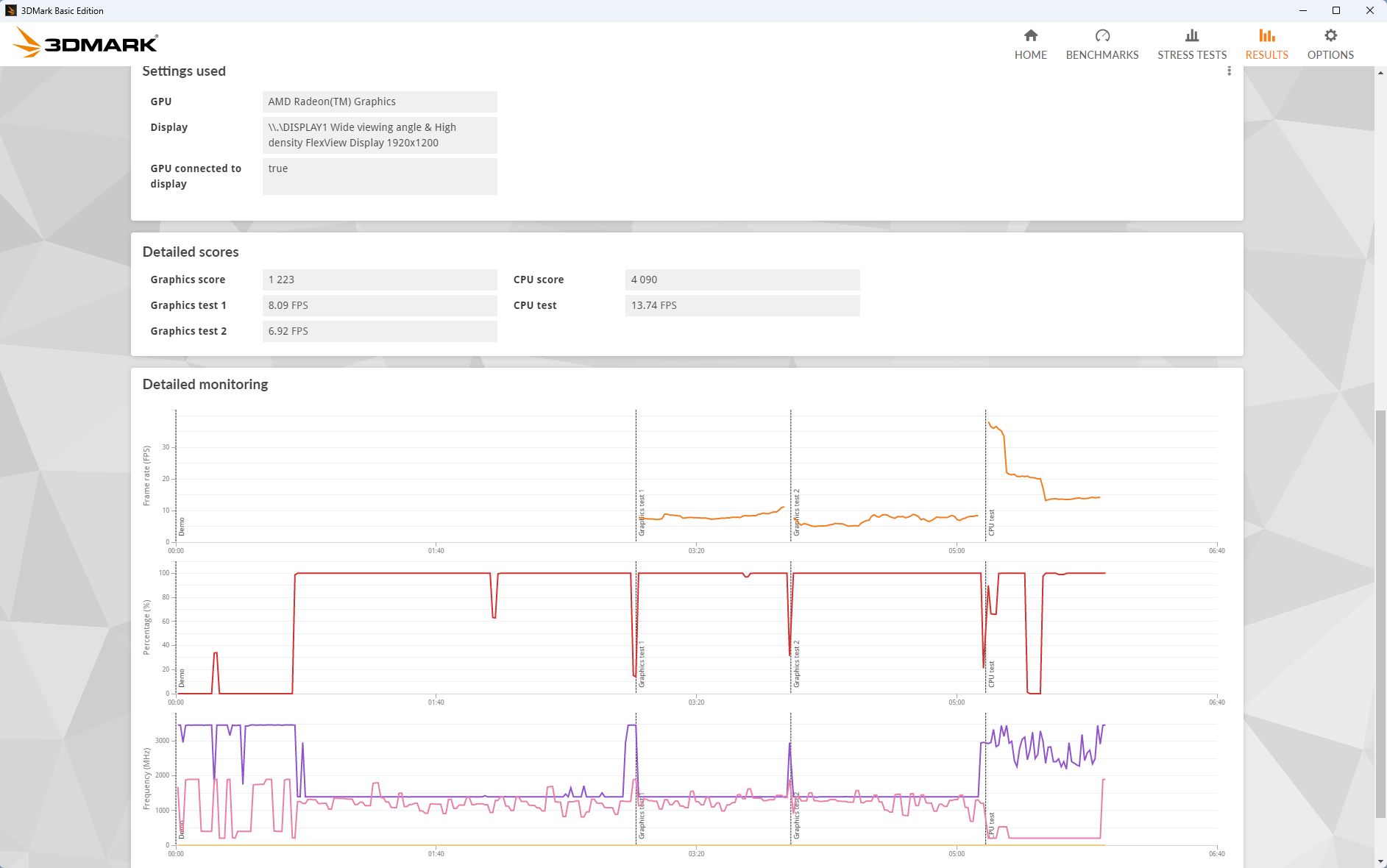
Task: Open the Results bar-chart icon
Action: click(1267, 35)
